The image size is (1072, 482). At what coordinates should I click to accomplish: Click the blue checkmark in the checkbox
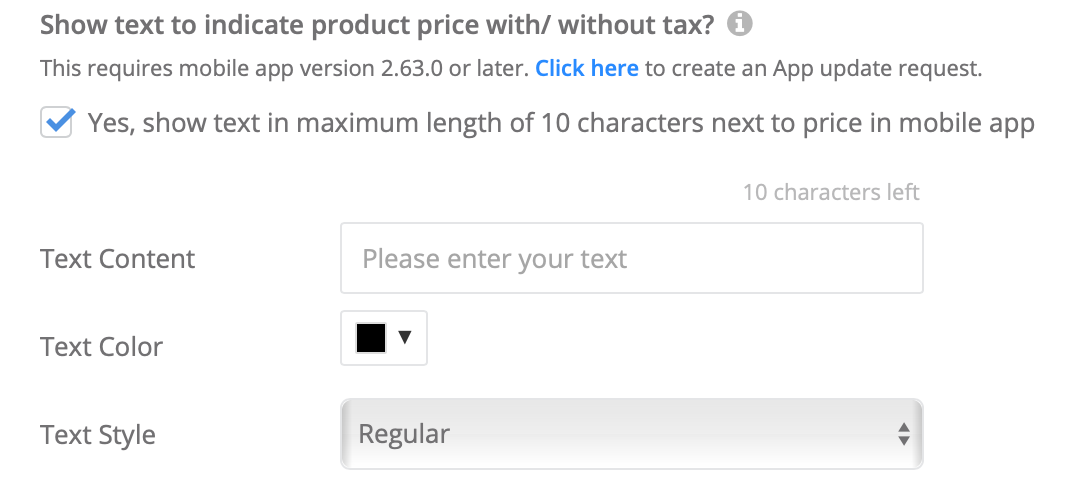pos(57,123)
